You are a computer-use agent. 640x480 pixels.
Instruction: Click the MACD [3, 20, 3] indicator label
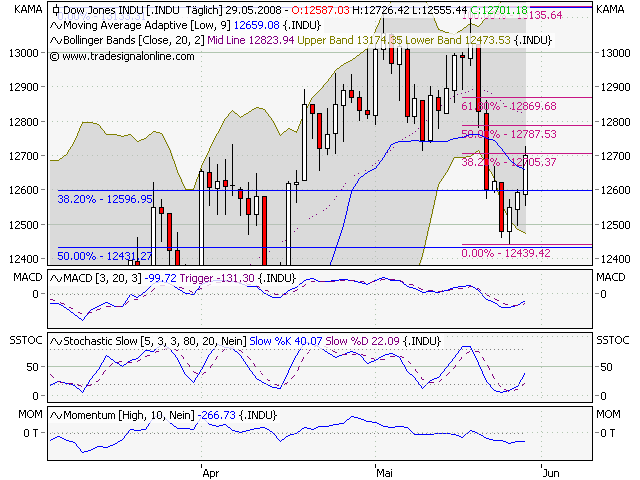pos(102,278)
